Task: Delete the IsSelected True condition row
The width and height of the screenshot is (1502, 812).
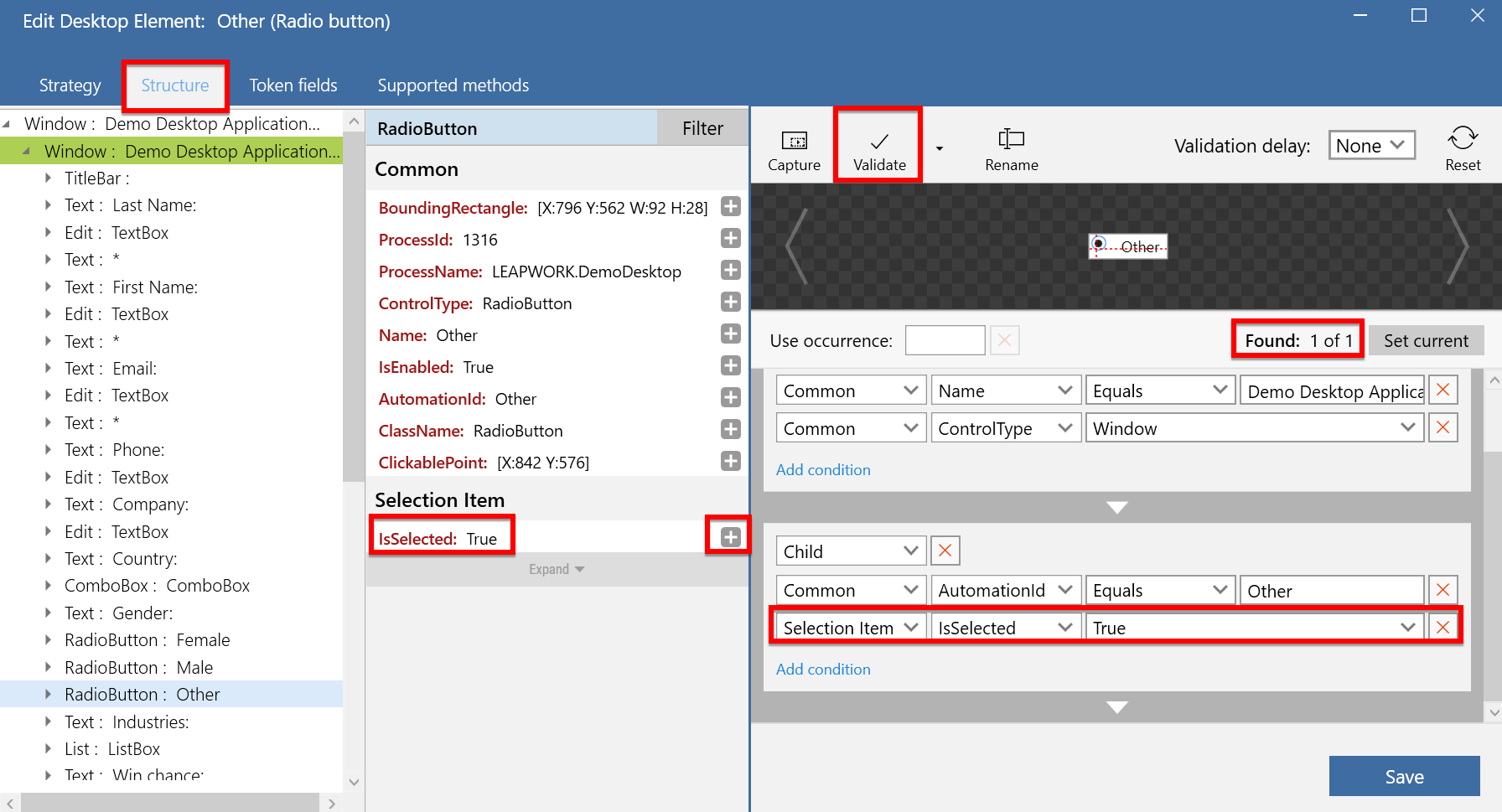Action: (x=1442, y=628)
